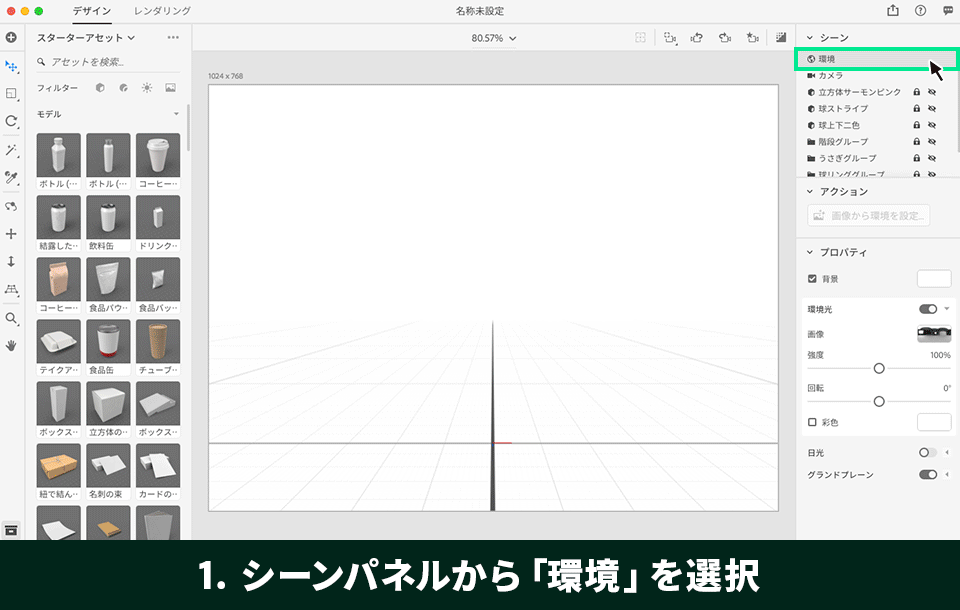
Task: Select the Sampler eyedropper tool
Action: click(11, 178)
